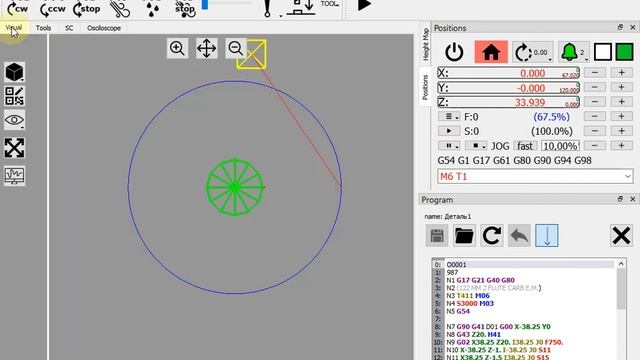Click the Z position field

tap(508, 102)
